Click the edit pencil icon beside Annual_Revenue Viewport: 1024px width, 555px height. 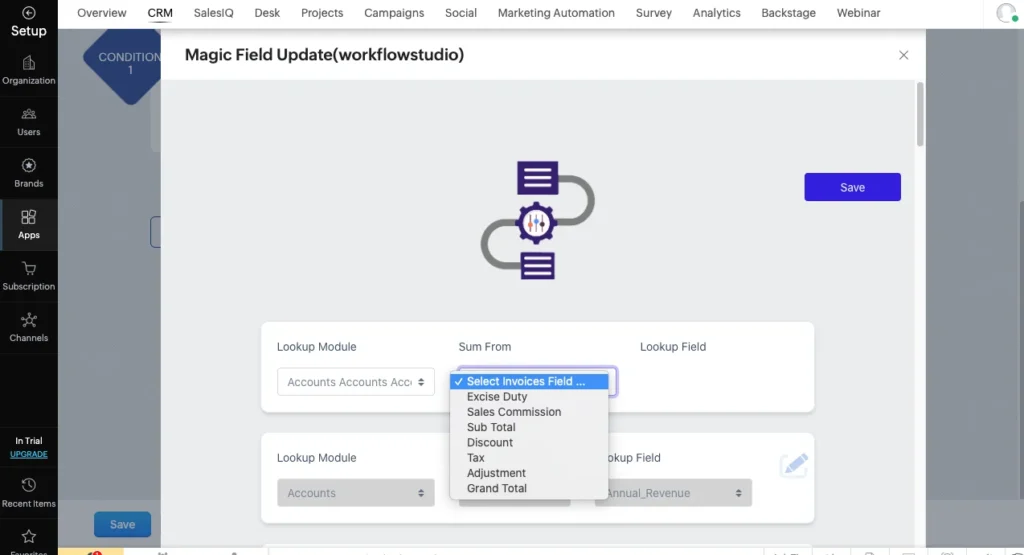(x=794, y=465)
